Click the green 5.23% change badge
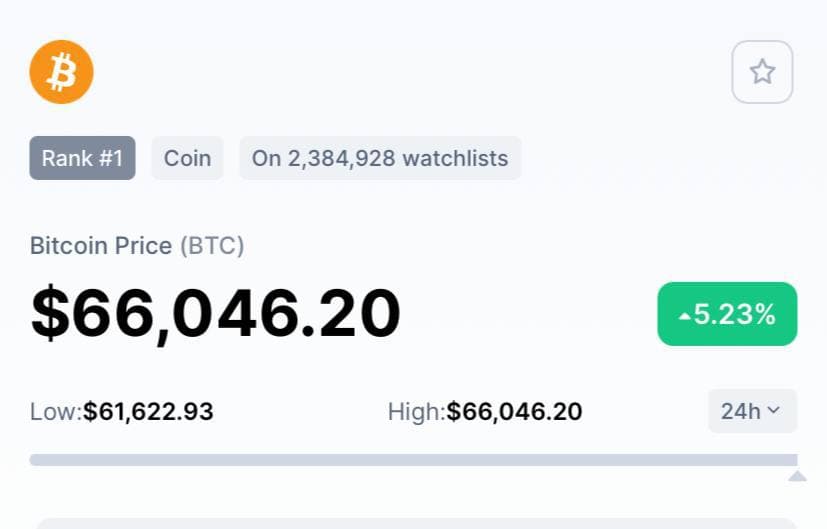827x529 pixels. click(x=727, y=314)
